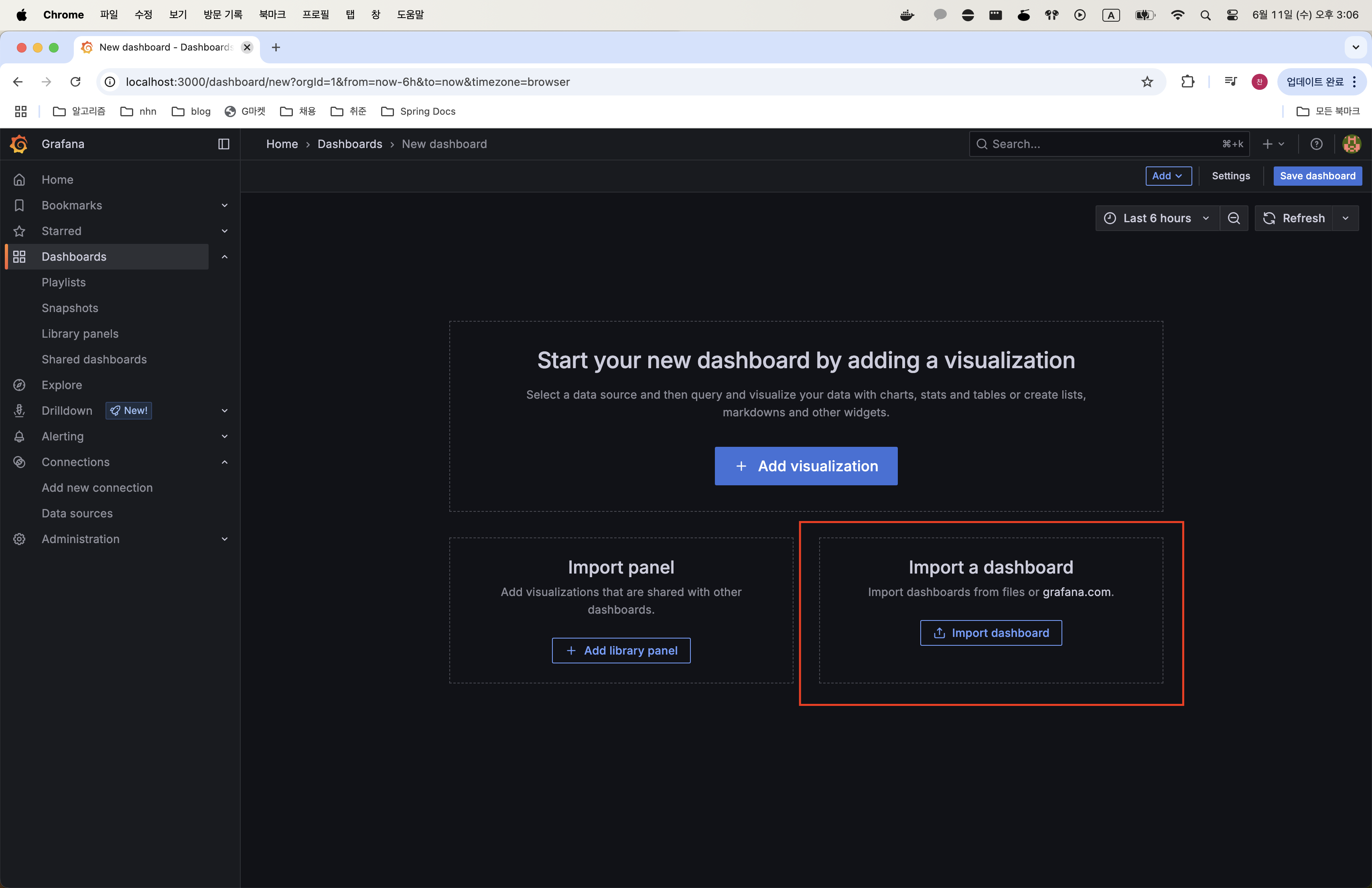This screenshot has height=888, width=1372.
Task: Open the user profile avatar
Action: pyautogui.click(x=1351, y=144)
